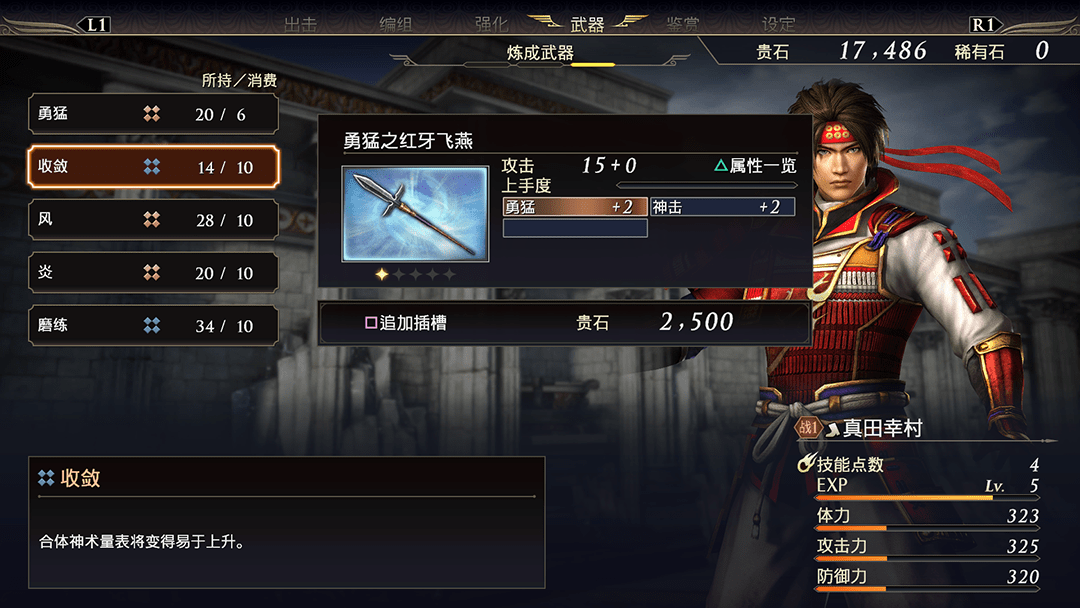The image size is (1080, 608).
Task: Click the gold star weapon rarity indicator
Action: pyautogui.click(x=382, y=274)
